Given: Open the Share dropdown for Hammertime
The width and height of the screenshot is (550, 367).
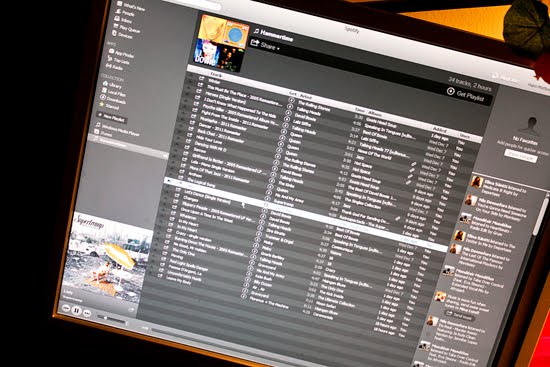Looking at the screenshot, I should [265, 45].
